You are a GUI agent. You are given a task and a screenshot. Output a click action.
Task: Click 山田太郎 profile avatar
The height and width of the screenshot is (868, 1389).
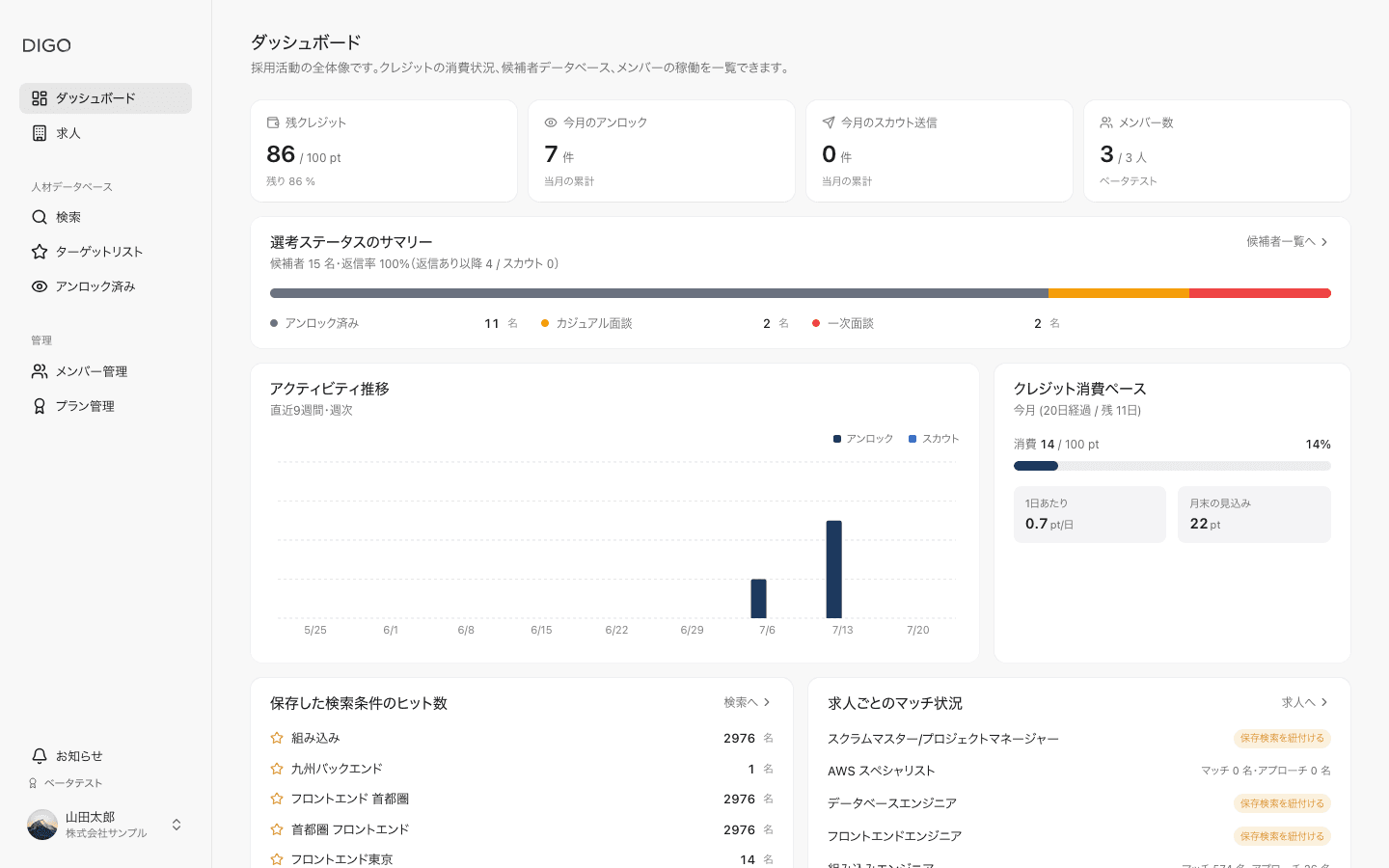click(42, 825)
